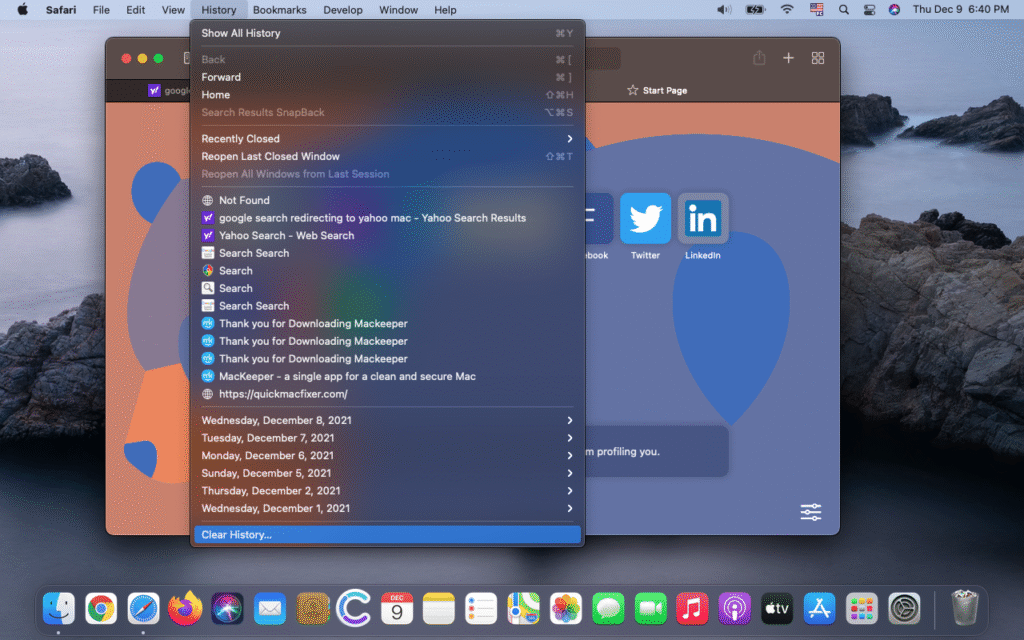
Task: Select Clear History menu item
Action: coord(386,535)
